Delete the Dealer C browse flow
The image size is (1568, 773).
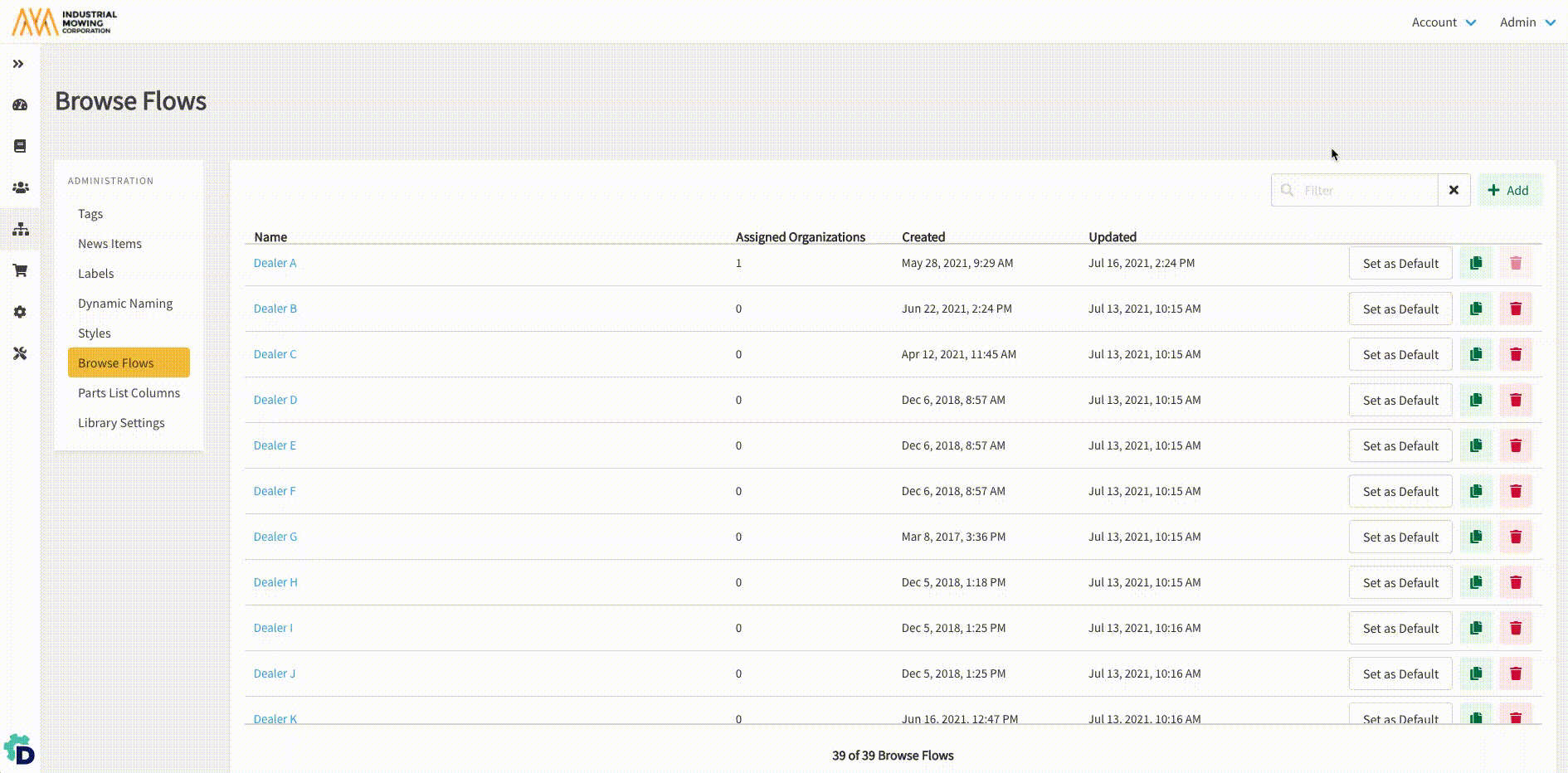[1515, 354]
